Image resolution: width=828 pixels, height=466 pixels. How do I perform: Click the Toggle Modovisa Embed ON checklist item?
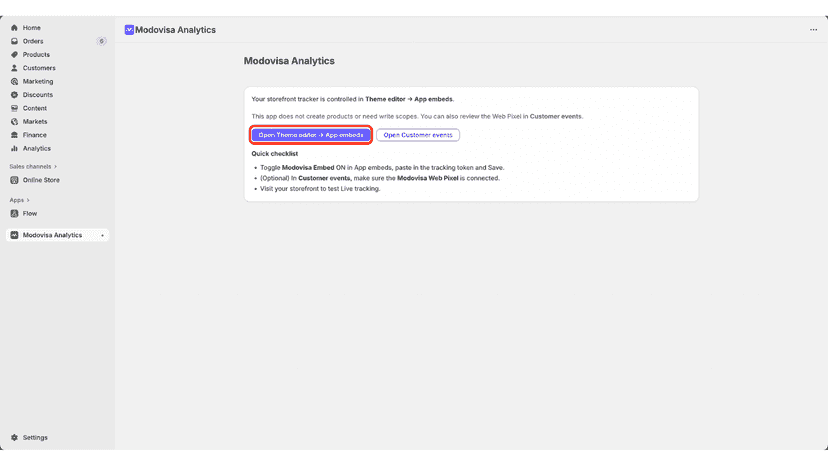tap(382, 167)
